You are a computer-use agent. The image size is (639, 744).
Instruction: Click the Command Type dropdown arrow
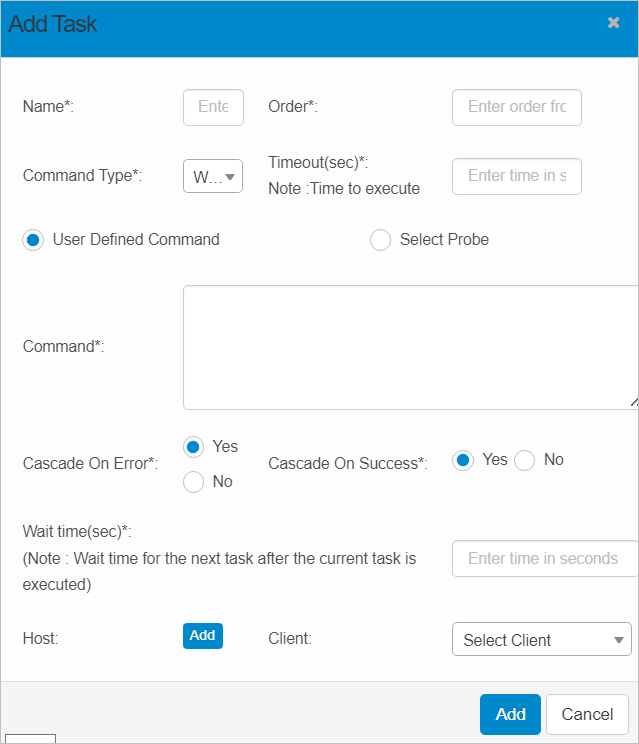[x=230, y=177]
